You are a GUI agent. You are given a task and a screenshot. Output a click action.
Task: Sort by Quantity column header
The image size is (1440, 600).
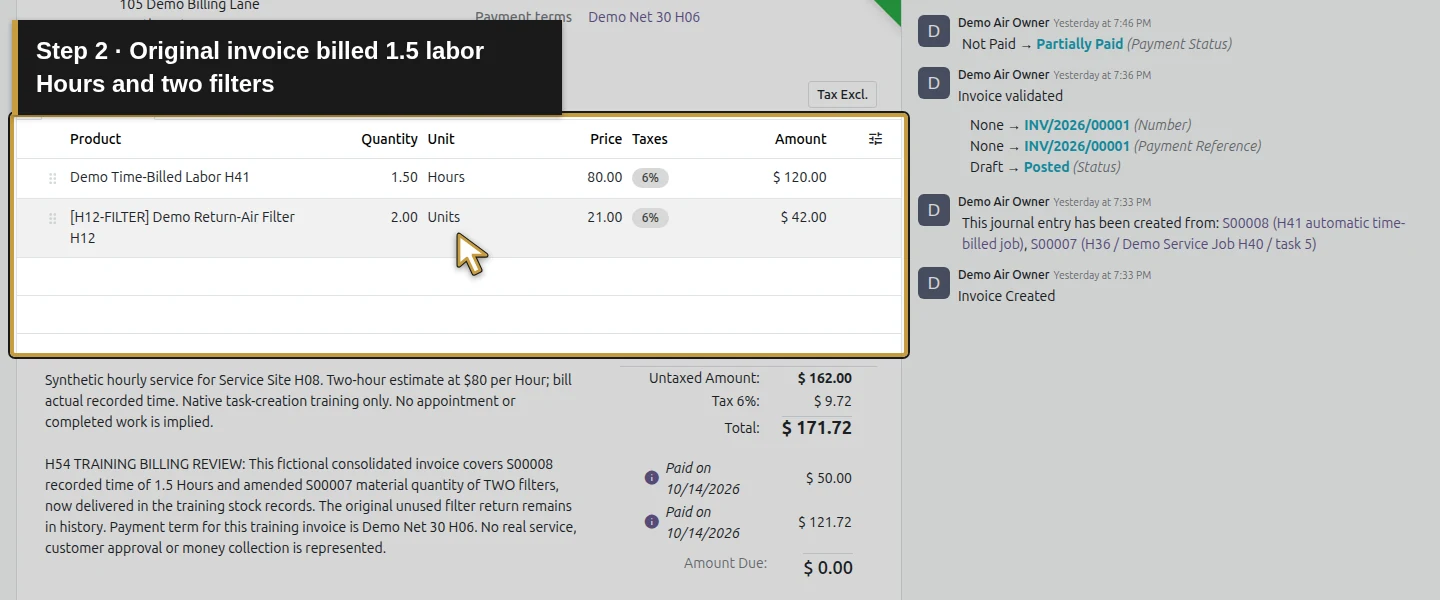[389, 139]
